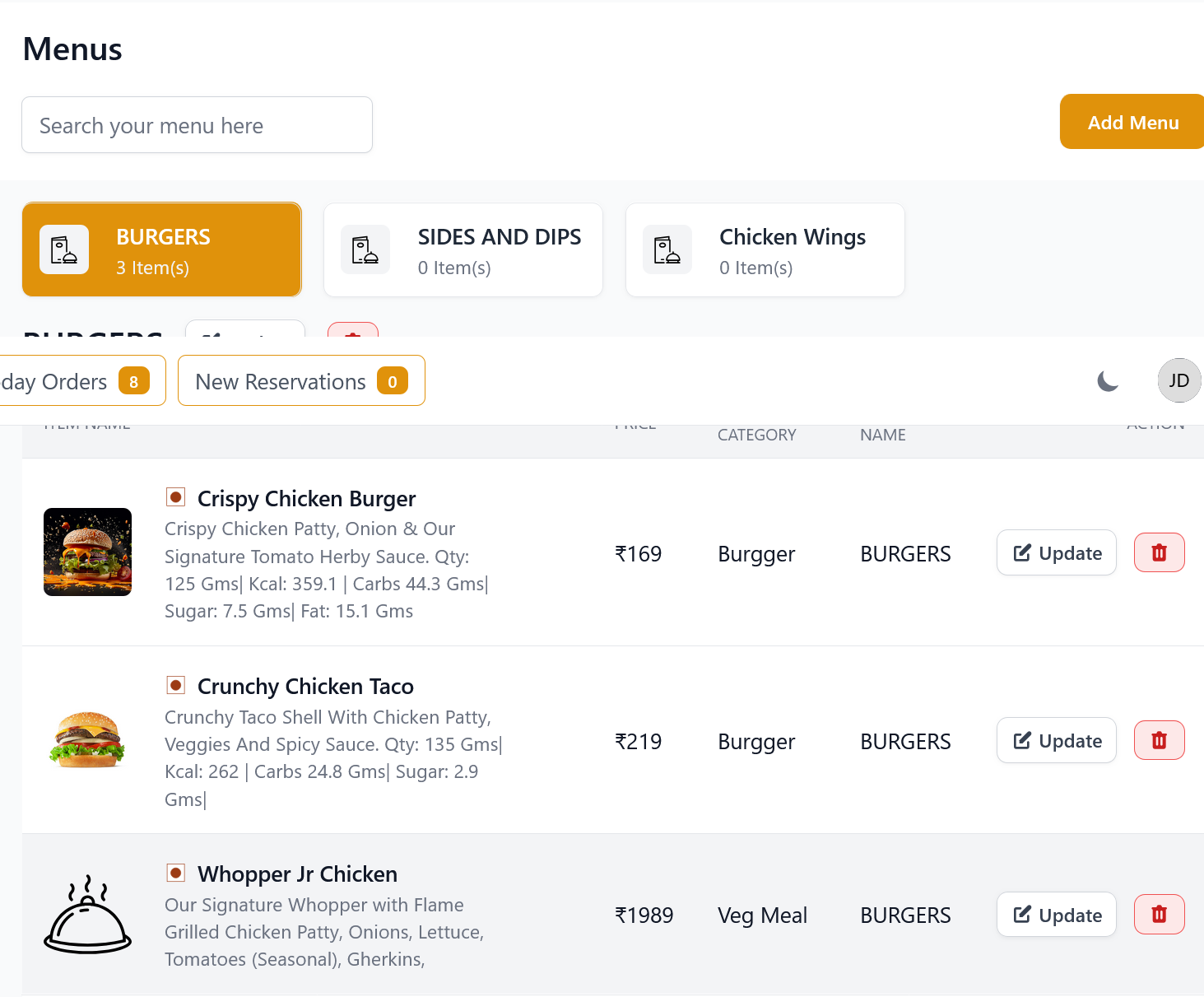
Task: Delete Whopper Jr Chicken using the trash icon
Action: coord(1159,914)
